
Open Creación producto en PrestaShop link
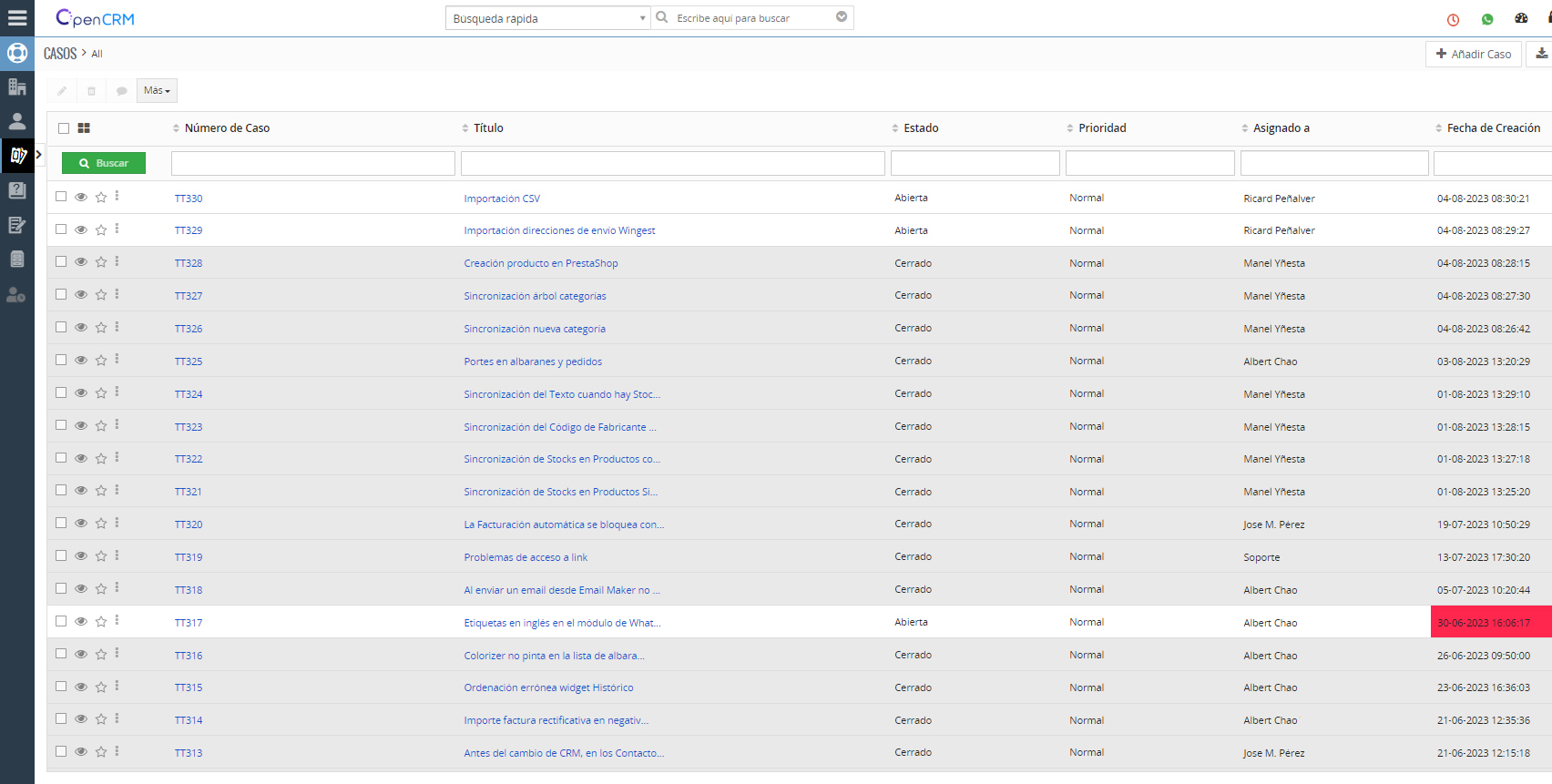pos(541,263)
